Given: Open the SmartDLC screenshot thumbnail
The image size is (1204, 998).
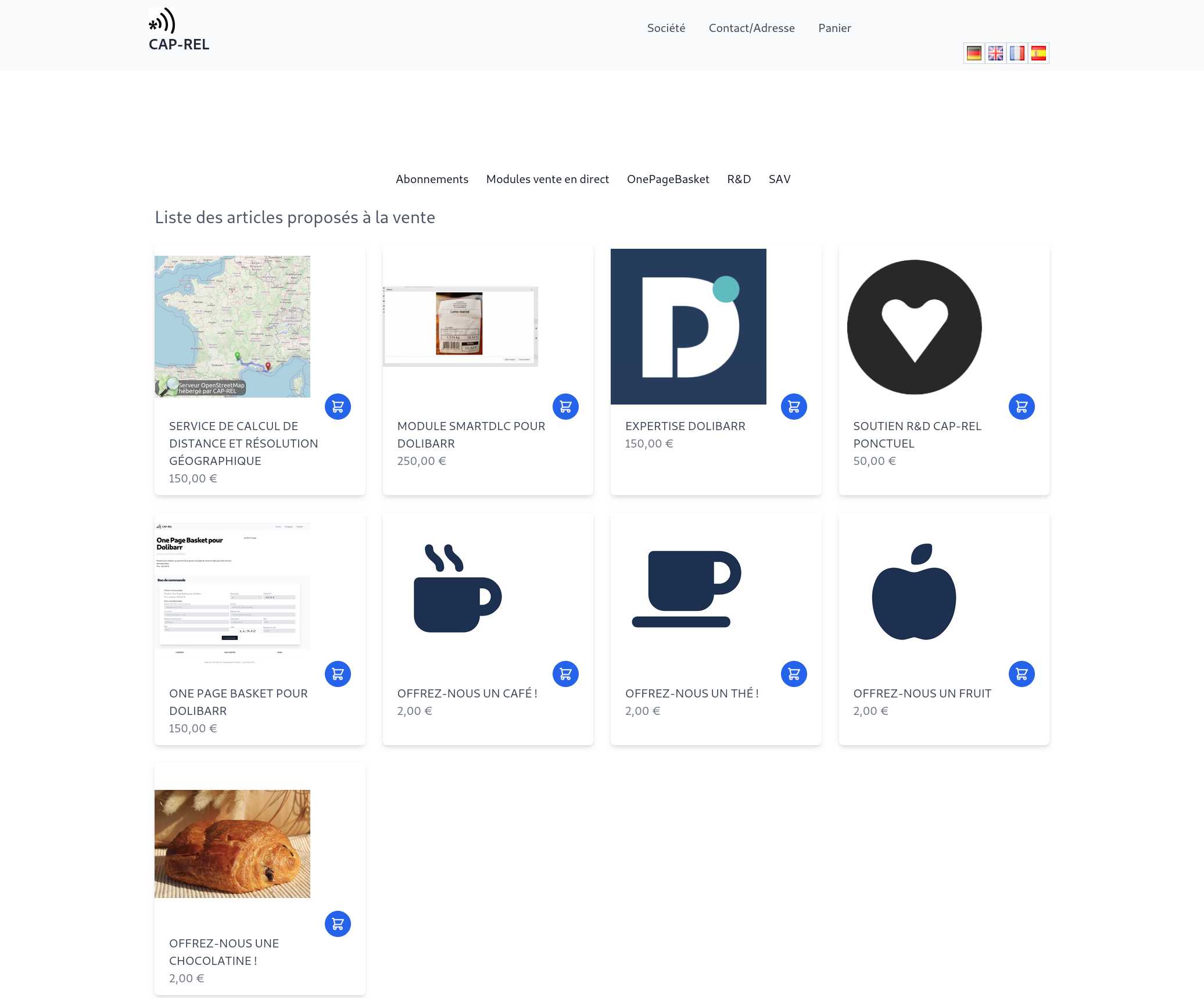Looking at the screenshot, I should pyautogui.click(x=460, y=327).
